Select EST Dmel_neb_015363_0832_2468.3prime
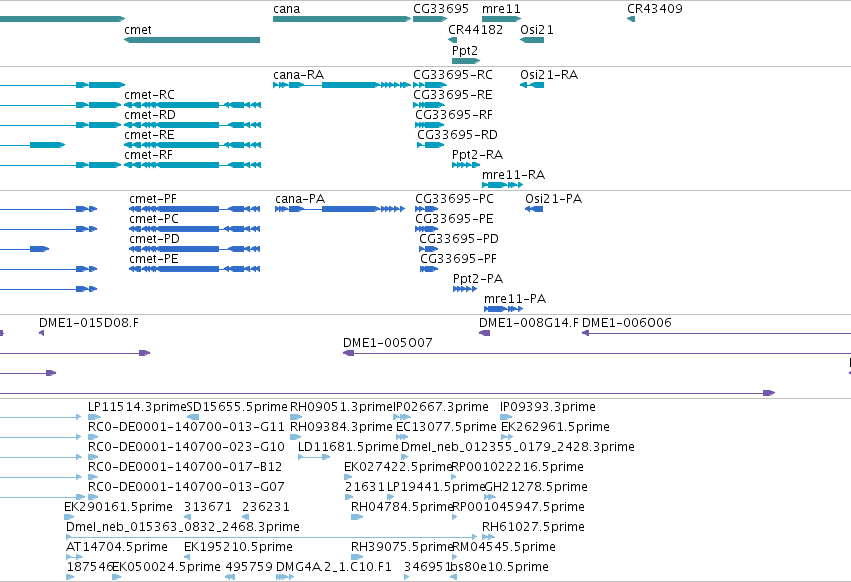 click(182, 527)
